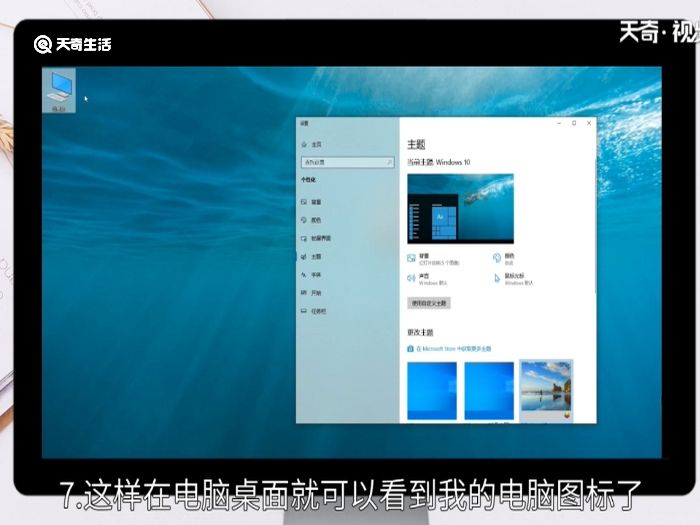
Task: Maximize the Settings window
Action: (574, 123)
